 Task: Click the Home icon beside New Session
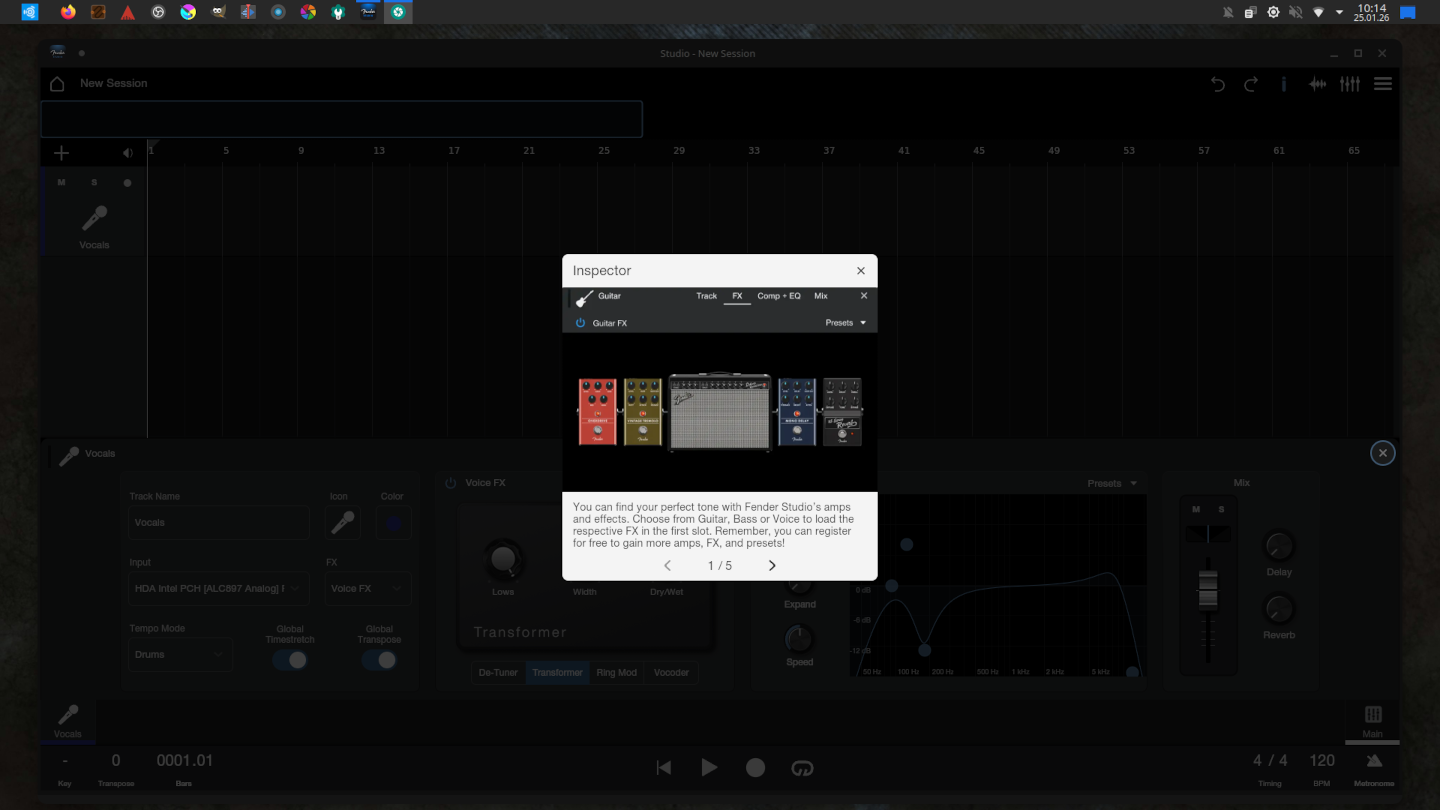click(57, 84)
